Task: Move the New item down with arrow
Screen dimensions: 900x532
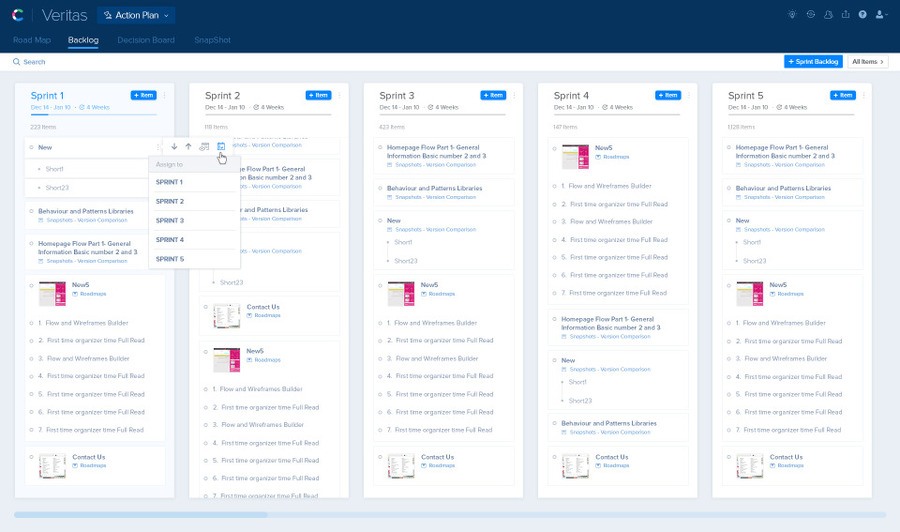Action: 174,147
